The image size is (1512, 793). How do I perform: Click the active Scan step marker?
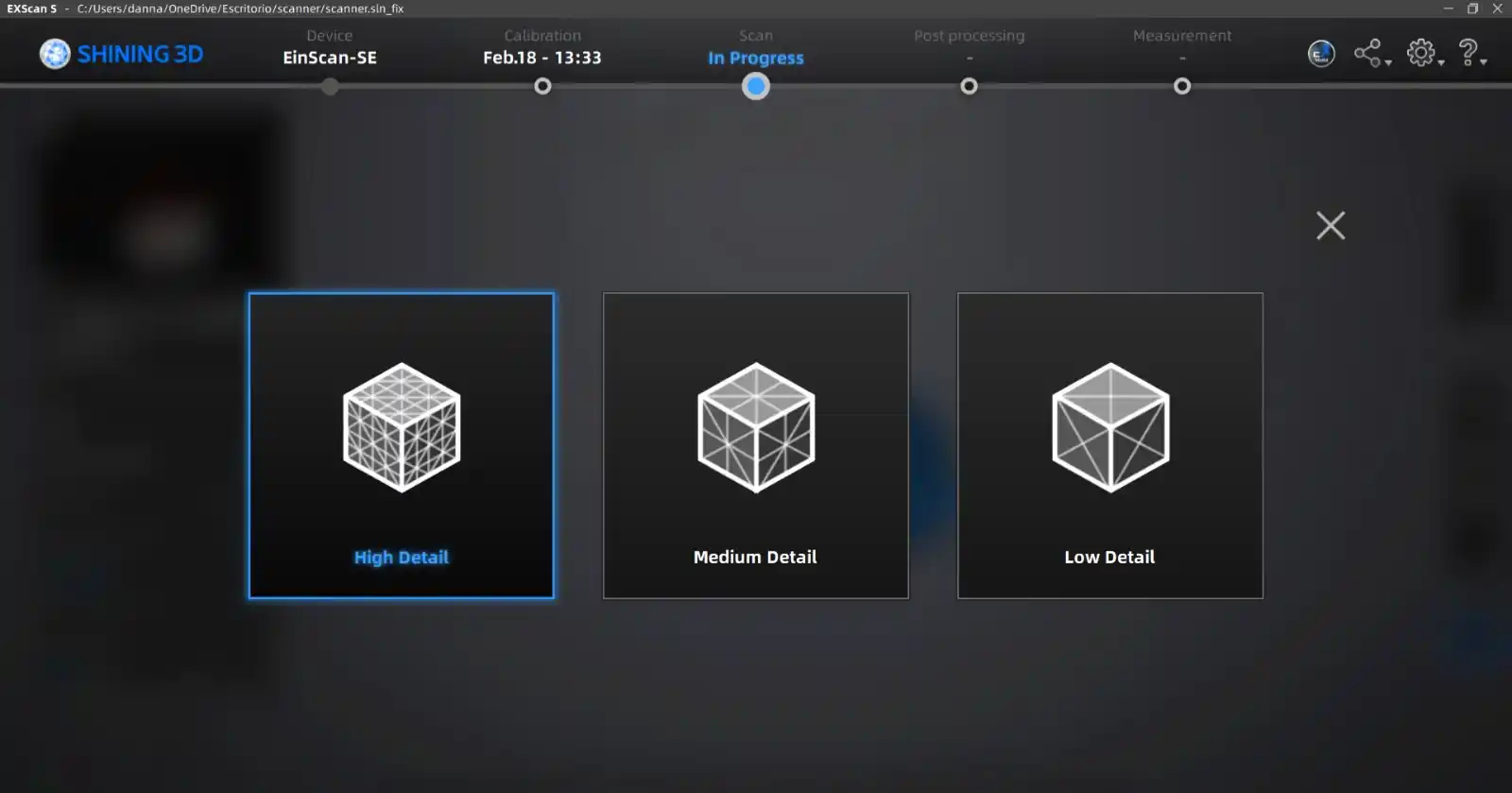click(756, 86)
